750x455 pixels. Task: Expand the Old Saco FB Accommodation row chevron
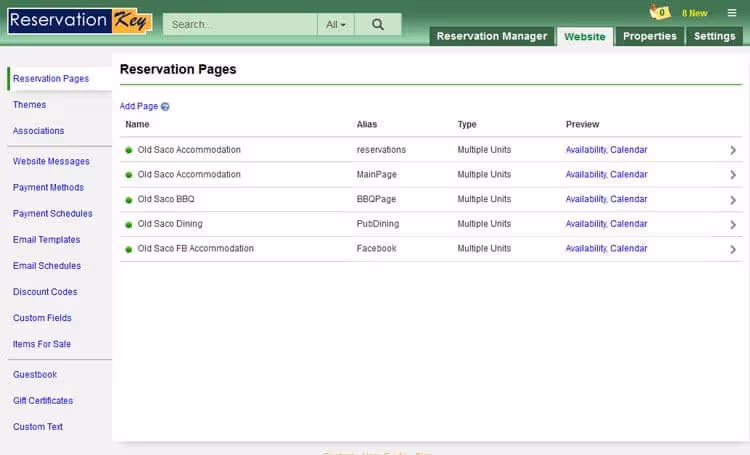tap(733, 250)
